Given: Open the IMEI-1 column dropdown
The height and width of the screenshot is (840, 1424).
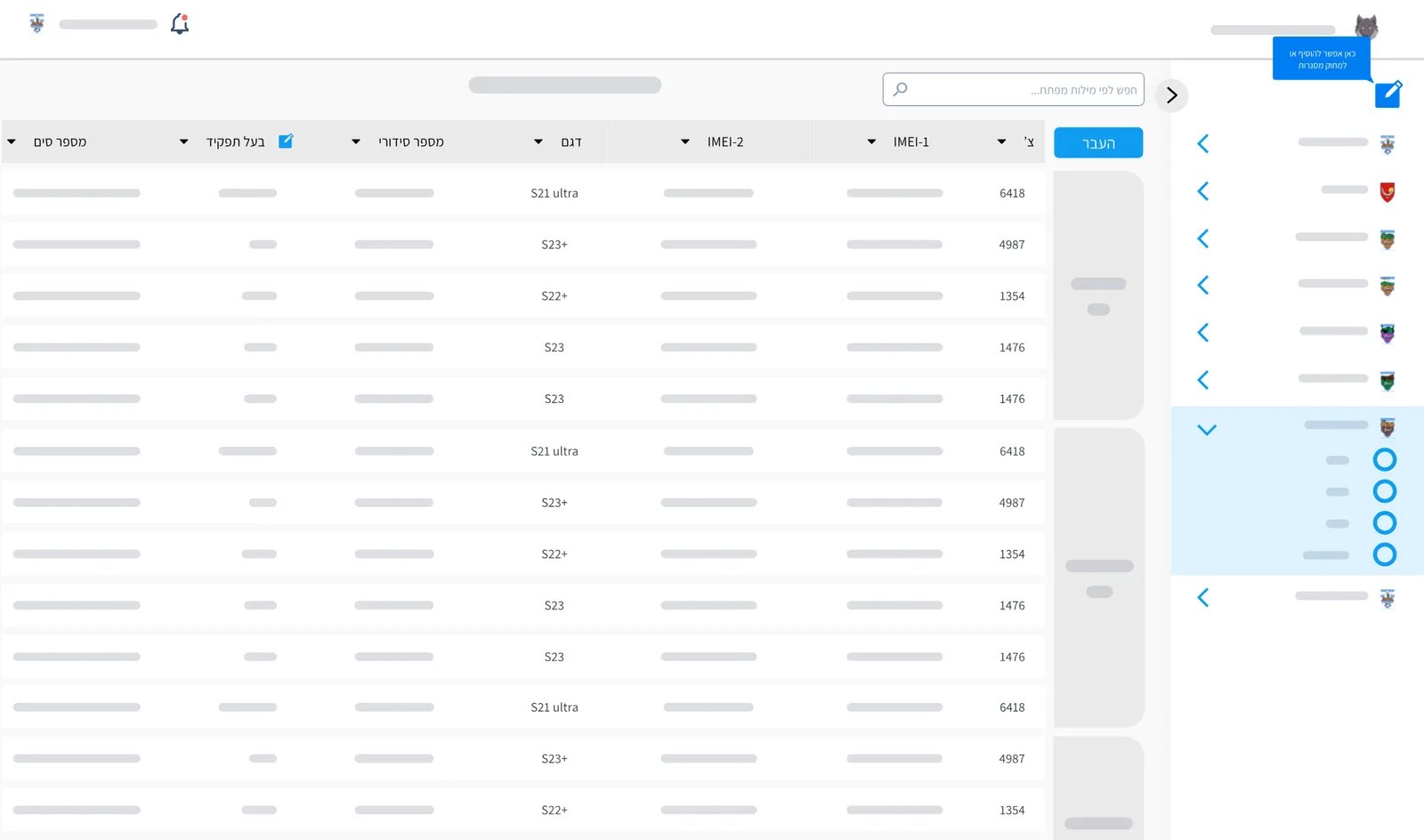Looking at the screenshot, I should point(872,142).
